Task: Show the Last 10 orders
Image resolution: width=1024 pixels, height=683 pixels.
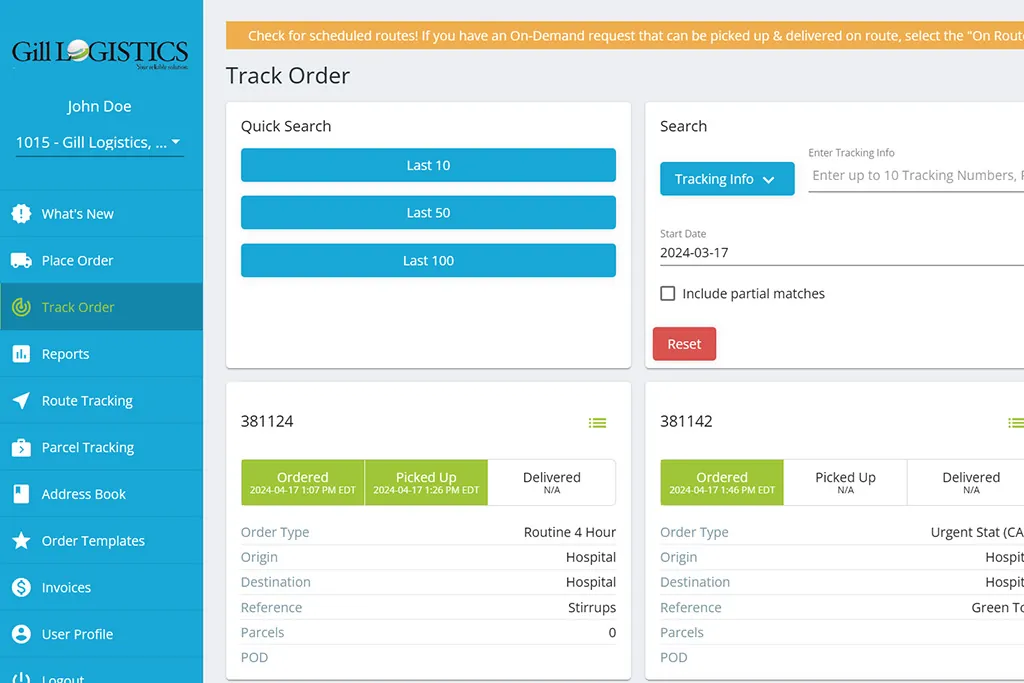Action: [x=428, y=166]
